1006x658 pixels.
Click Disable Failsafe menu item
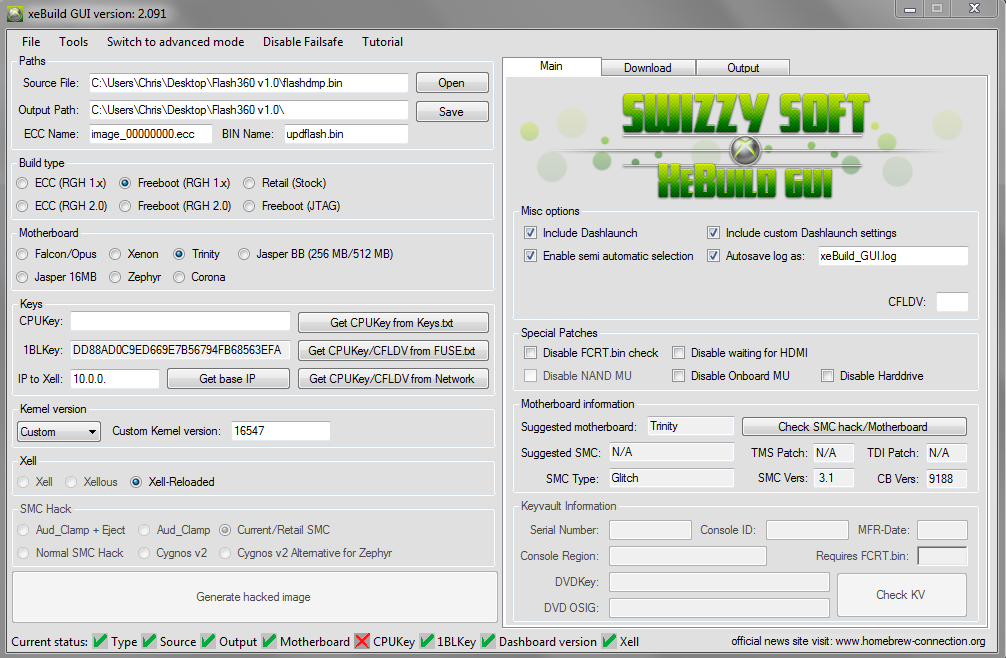pyautogui.click(x=303, y=42)
